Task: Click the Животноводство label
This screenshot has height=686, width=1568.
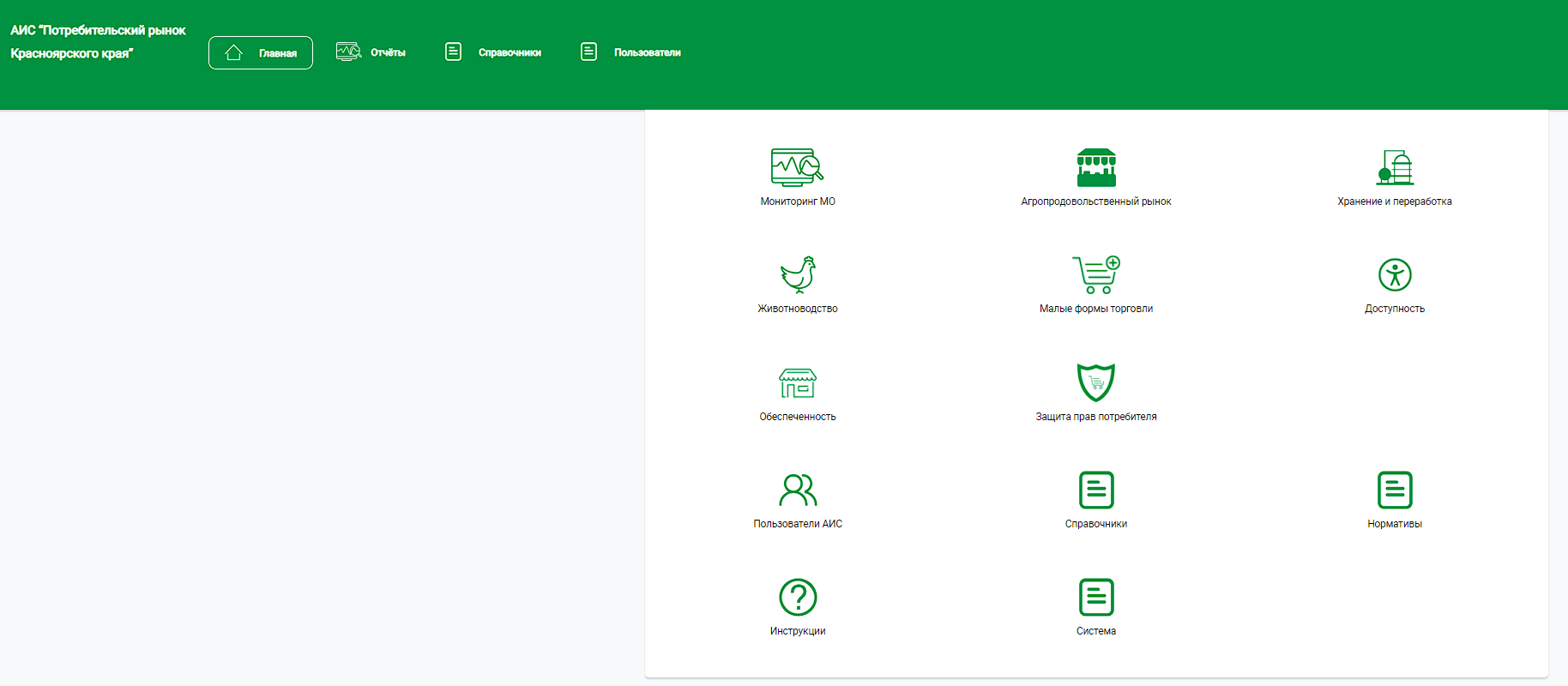Action: point(798,309)
